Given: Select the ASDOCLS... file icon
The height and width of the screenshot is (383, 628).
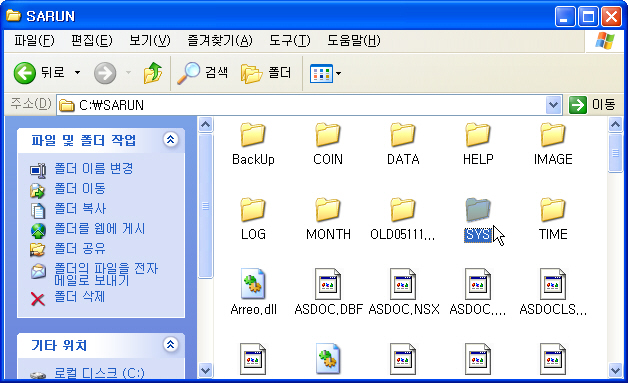Looking at the screenshot, I should (553, 284).
